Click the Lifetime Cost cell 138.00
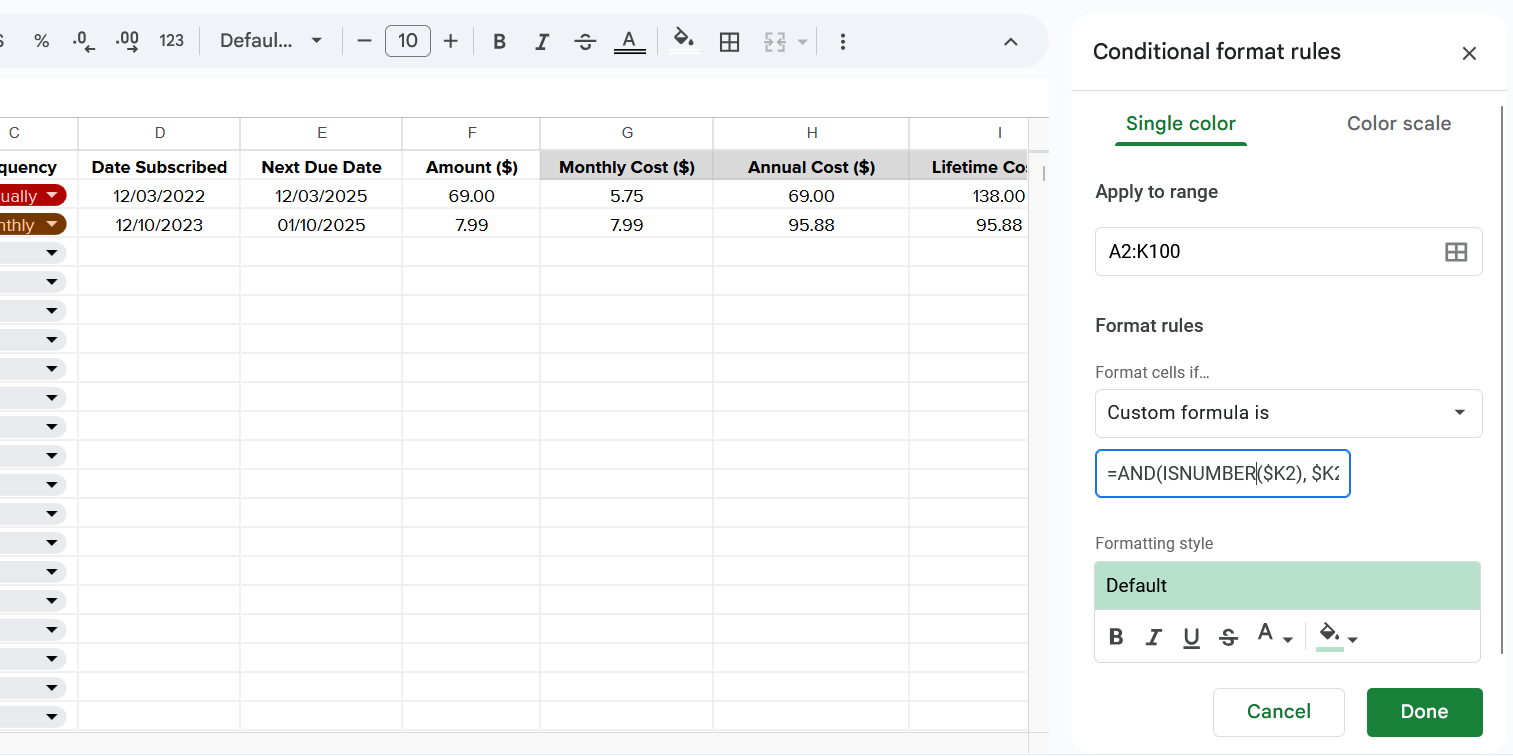This screenshot has height=756, width=1513. click(x=969, y=196)
